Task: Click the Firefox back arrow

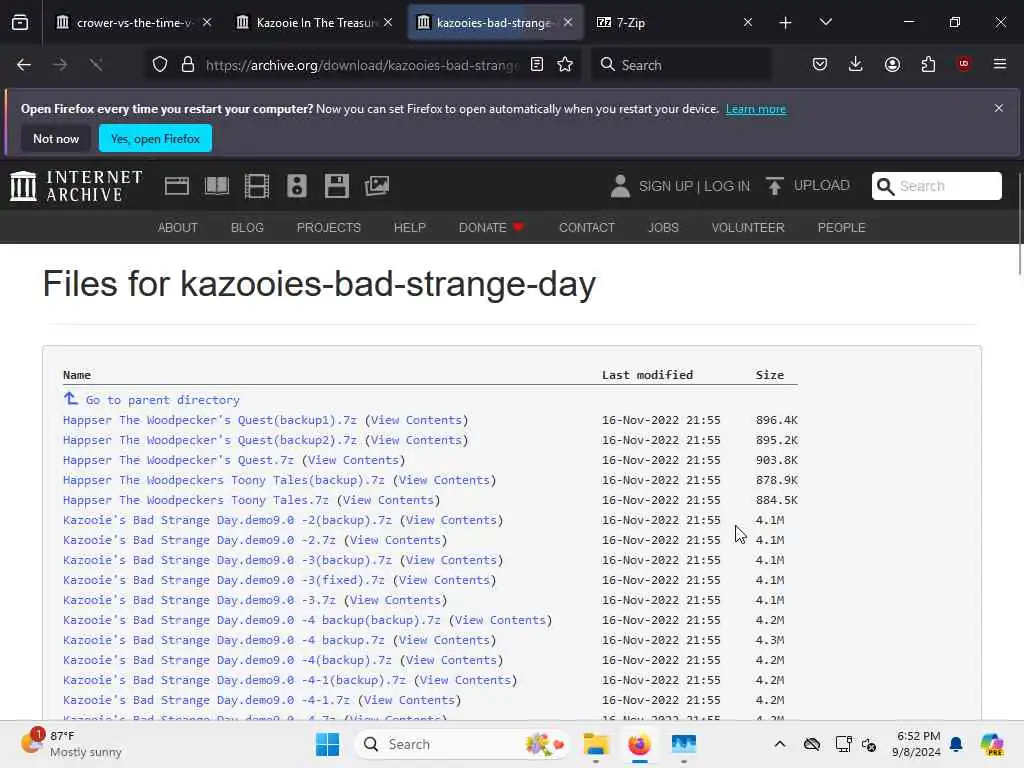Action: point(24,65)
